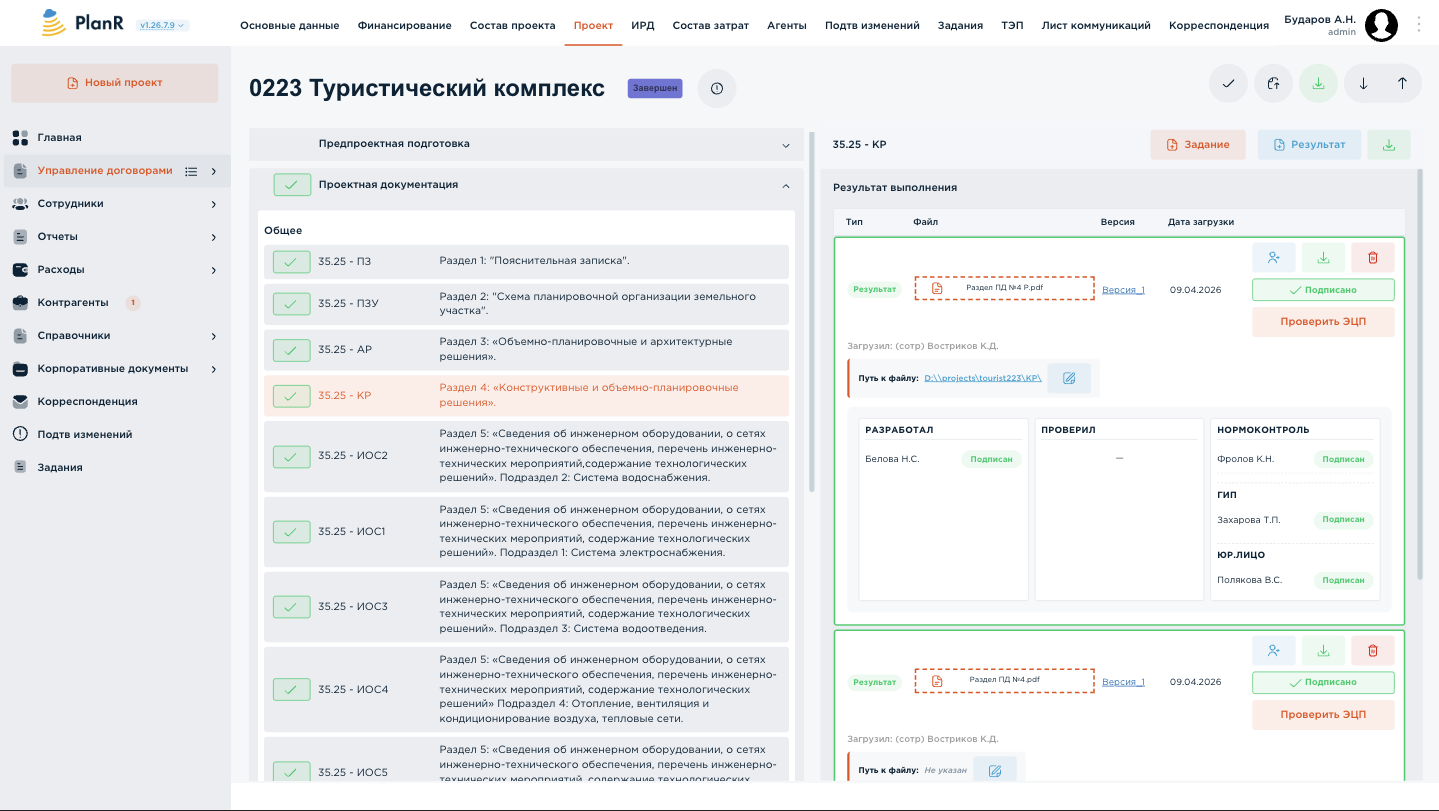
Task: Delete Раздел ПД №4.pdf with trash icon
Action: (1373, 651)
